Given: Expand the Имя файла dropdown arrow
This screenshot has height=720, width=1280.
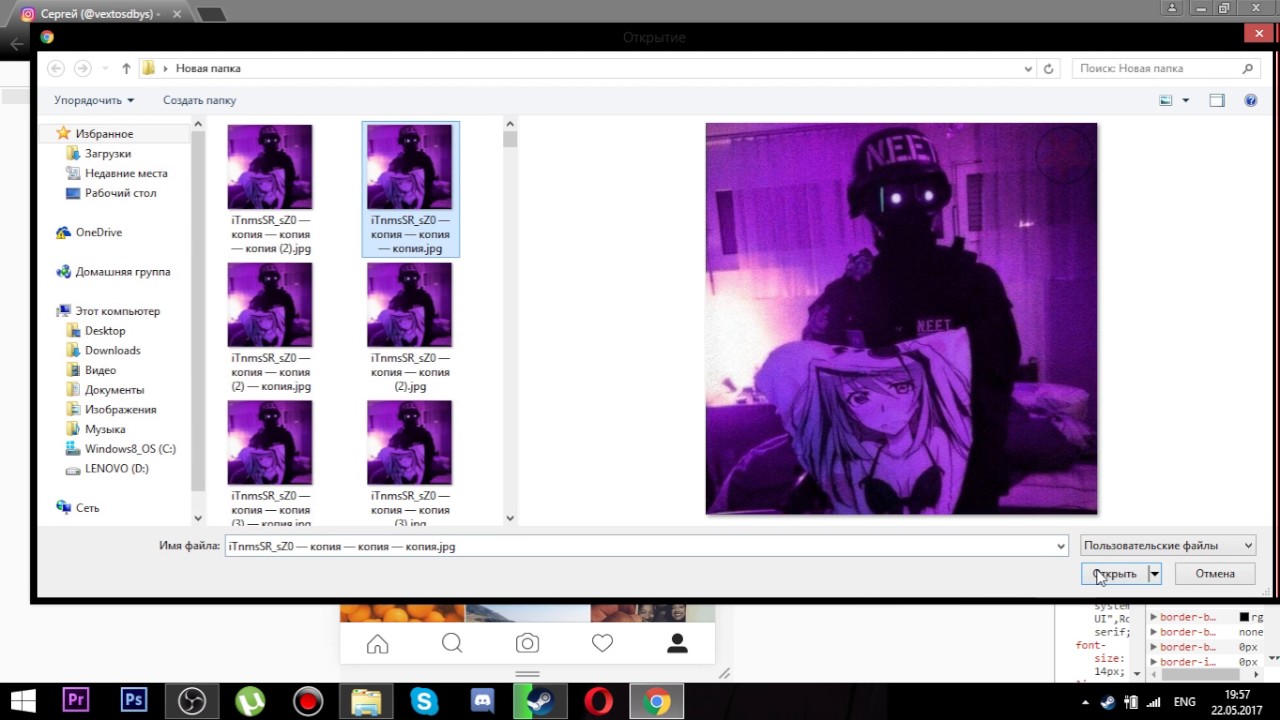Looking at the screenshot, I should click(1061, 546).
